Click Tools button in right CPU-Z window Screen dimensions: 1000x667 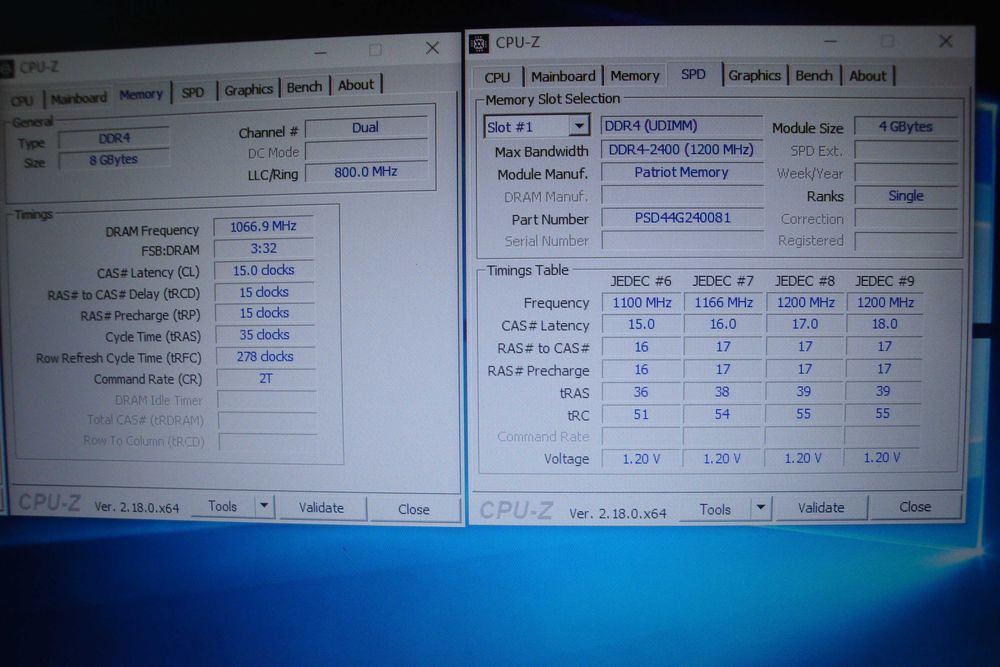tap(715, 509)
